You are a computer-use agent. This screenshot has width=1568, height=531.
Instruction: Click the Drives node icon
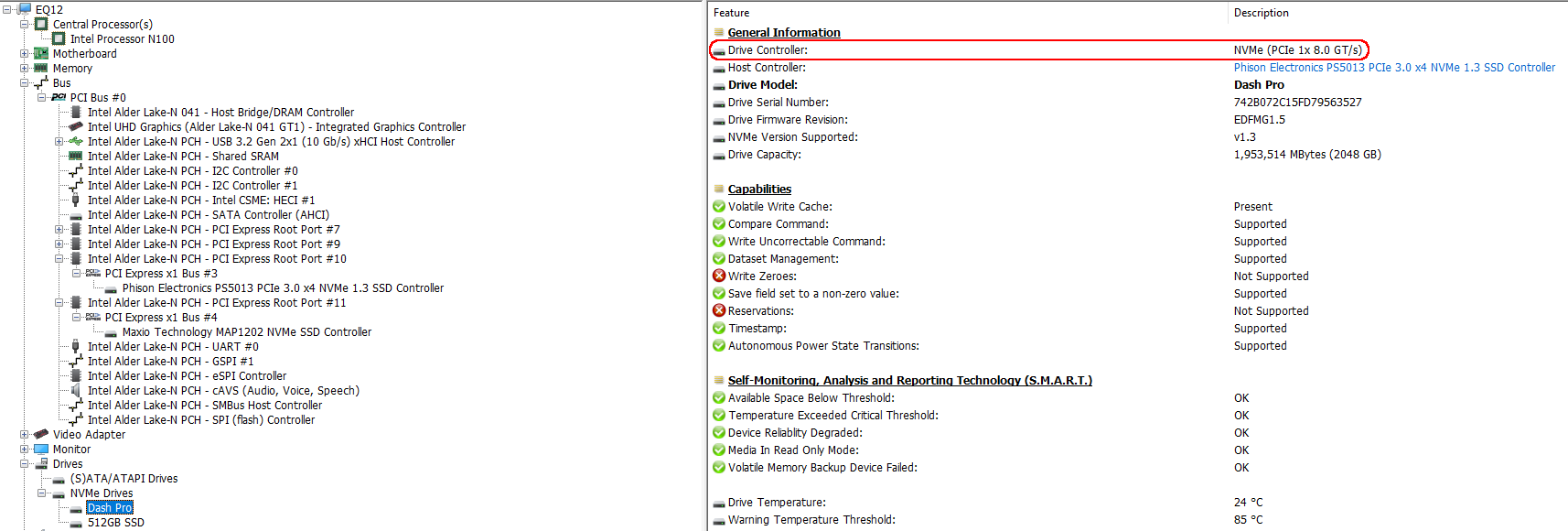pyautogui.click(x=41, y=463)
